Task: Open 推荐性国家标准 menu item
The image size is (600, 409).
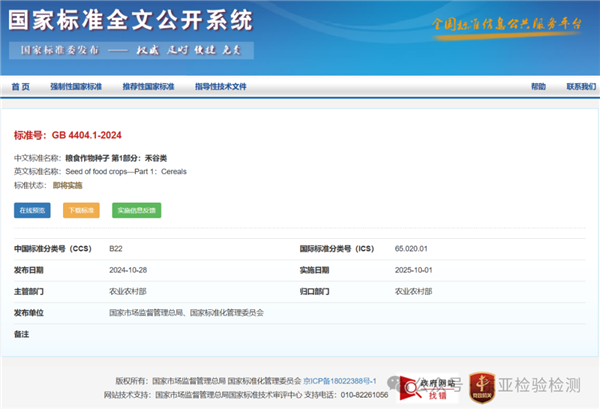Action: pyautogui.click(x=148, y=87)
